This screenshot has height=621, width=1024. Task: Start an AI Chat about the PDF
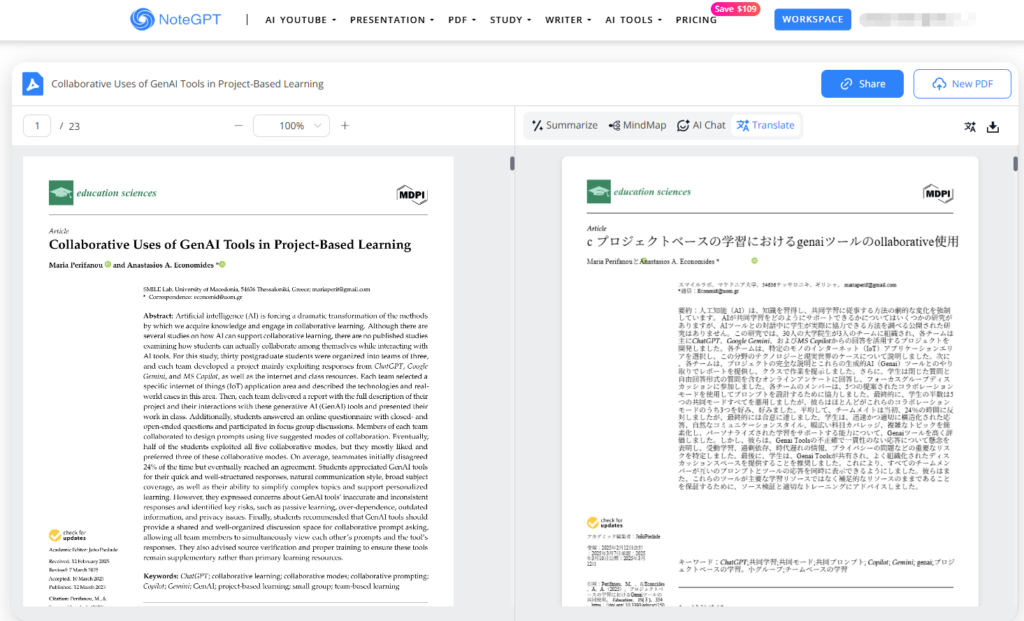click(701, 125)
